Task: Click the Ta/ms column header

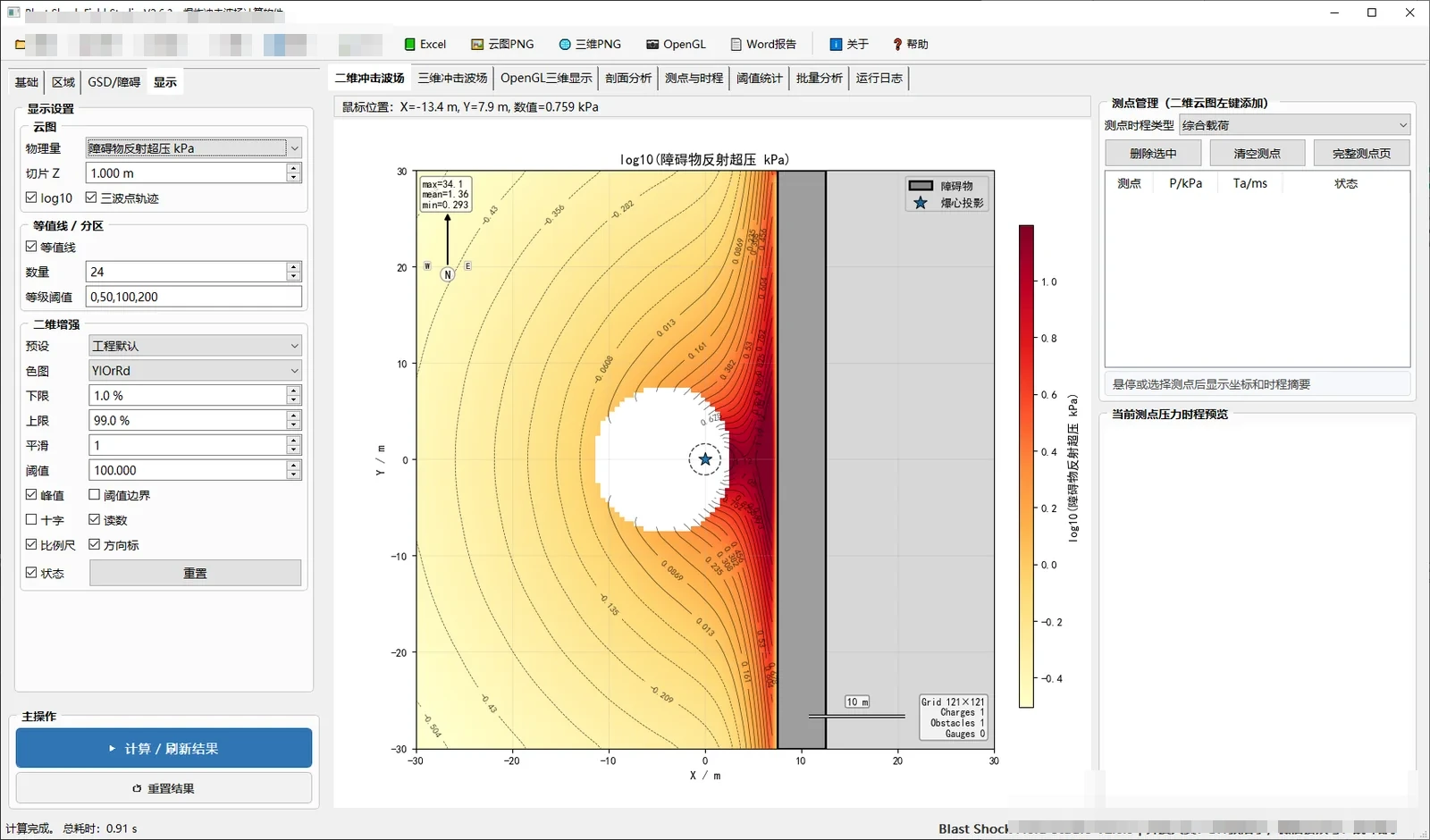Action: click(1249, 183)
